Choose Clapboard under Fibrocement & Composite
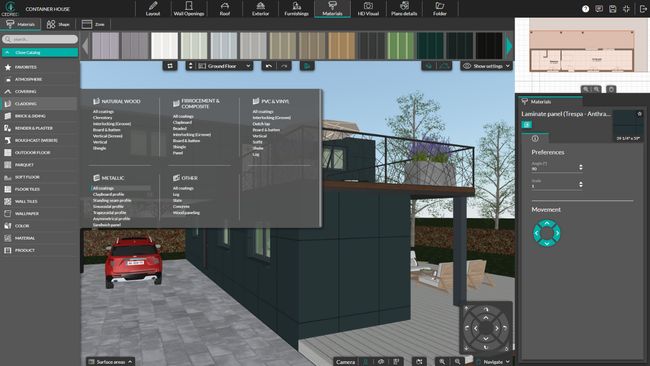 [182, 122]
